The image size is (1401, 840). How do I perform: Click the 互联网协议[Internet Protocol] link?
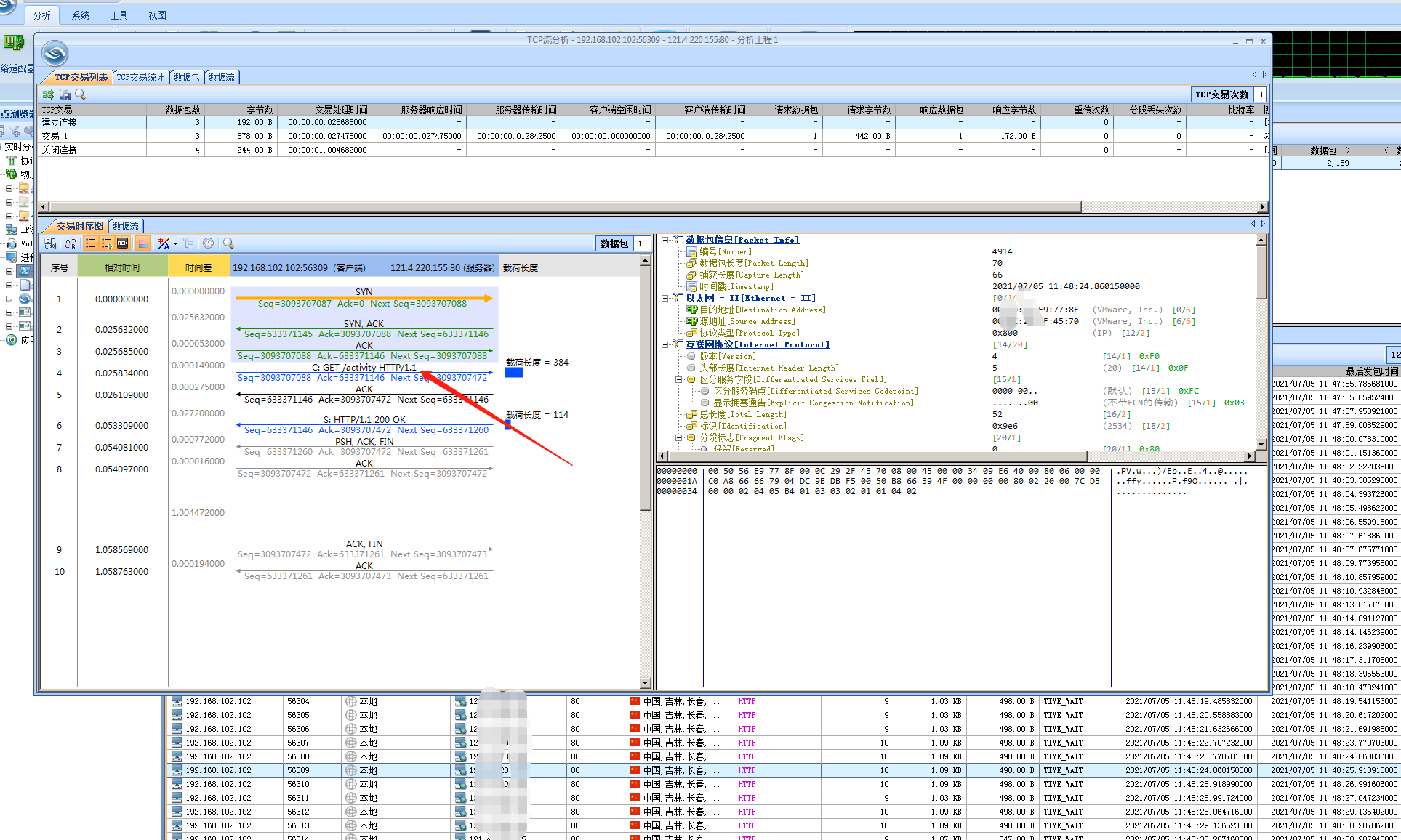click(x=758, y=344)
